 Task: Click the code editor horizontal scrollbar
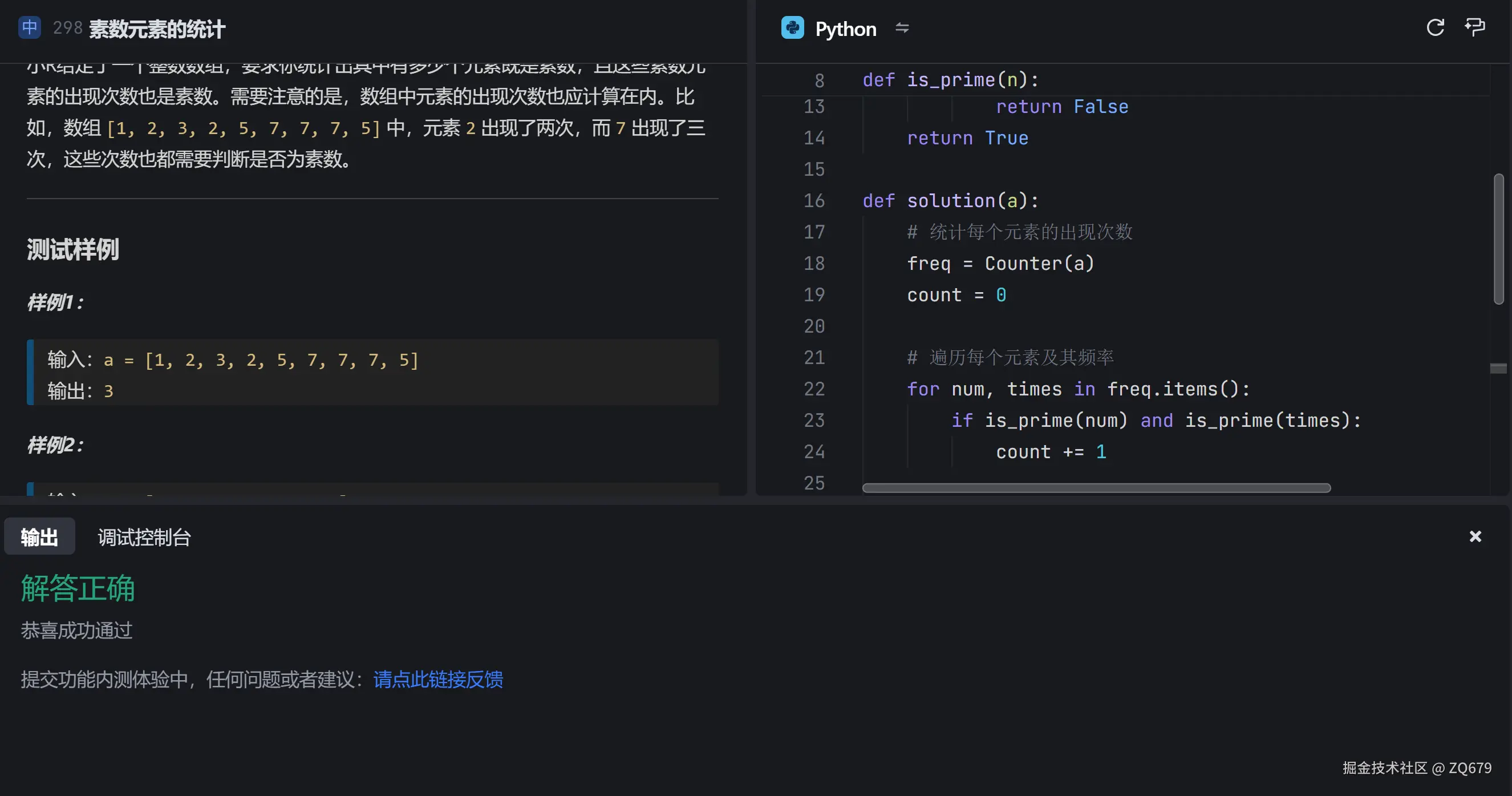1096,488
